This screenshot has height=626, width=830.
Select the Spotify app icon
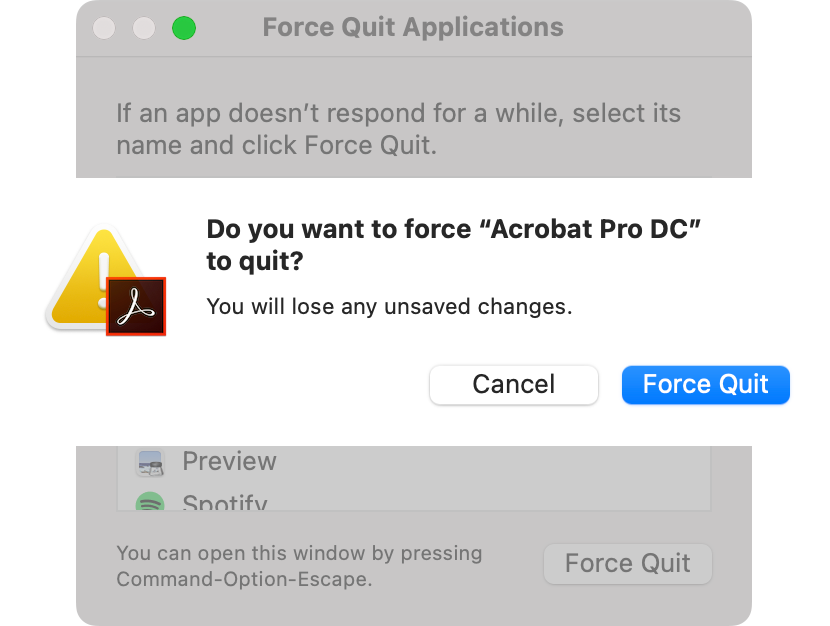click(152, 501)
